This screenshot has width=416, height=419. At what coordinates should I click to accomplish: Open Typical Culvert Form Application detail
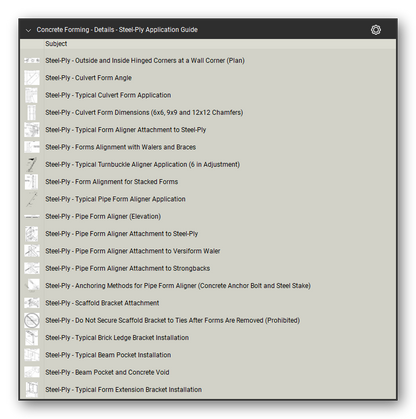108,95
